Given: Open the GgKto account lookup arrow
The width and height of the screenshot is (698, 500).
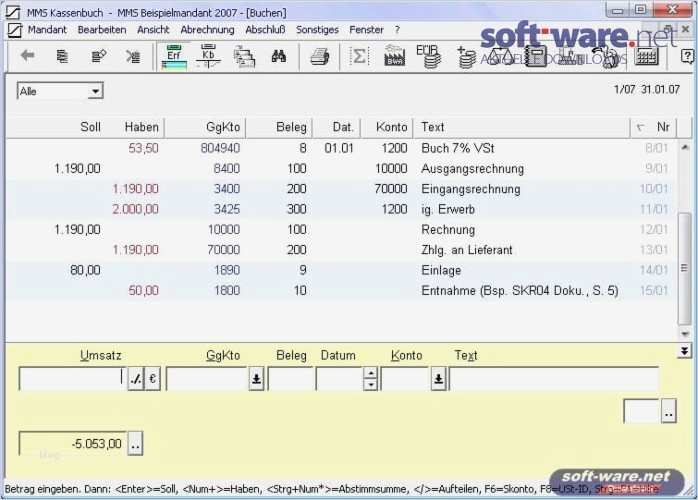Looking at the screenshot, I should (x=256, y=378).
